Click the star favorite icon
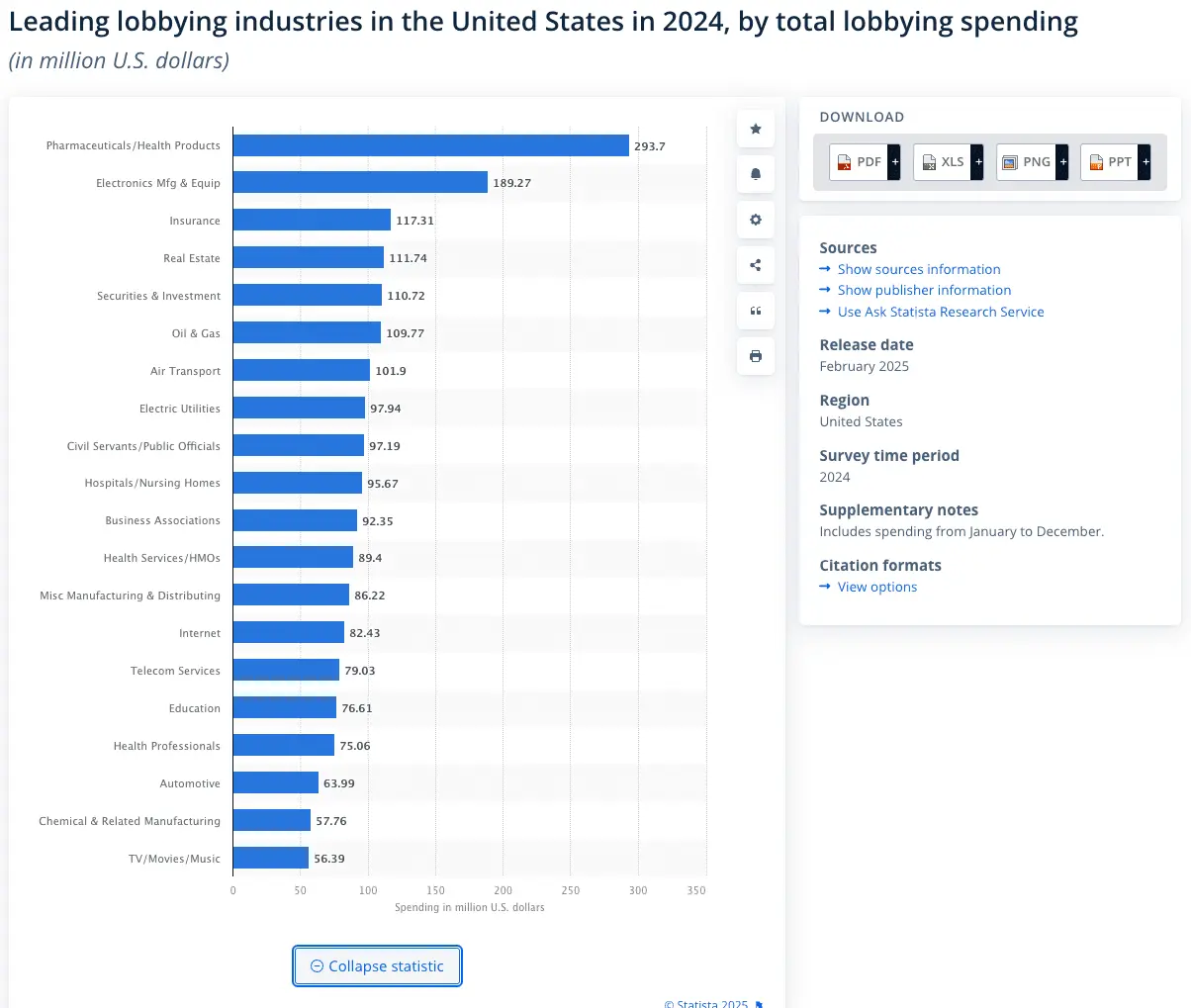This screenshot has height=1008, width=1191. click(x=756, y=129)
